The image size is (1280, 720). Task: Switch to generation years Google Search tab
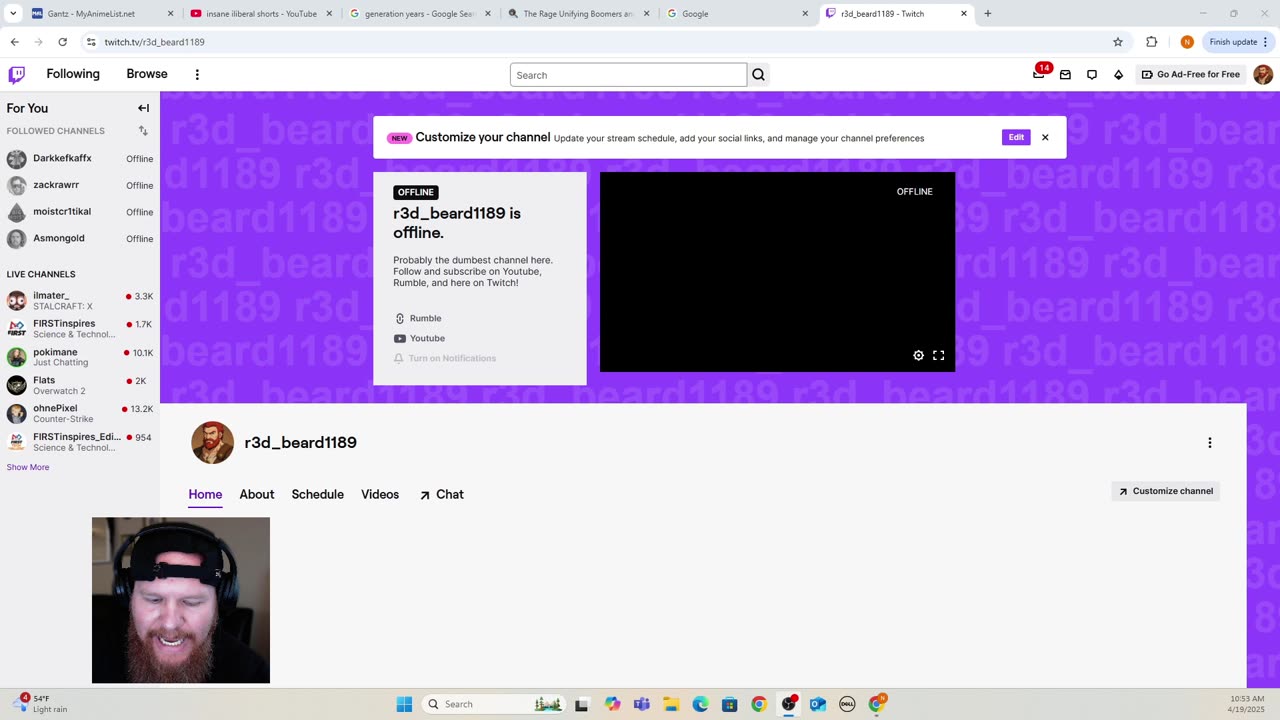coord(420,14)
